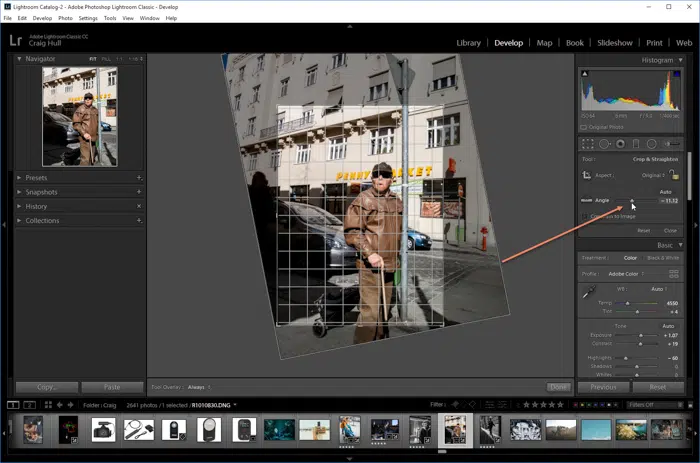
Task: Show the second window display button 2
Action: pyautogui.click(x=29, y=405)
